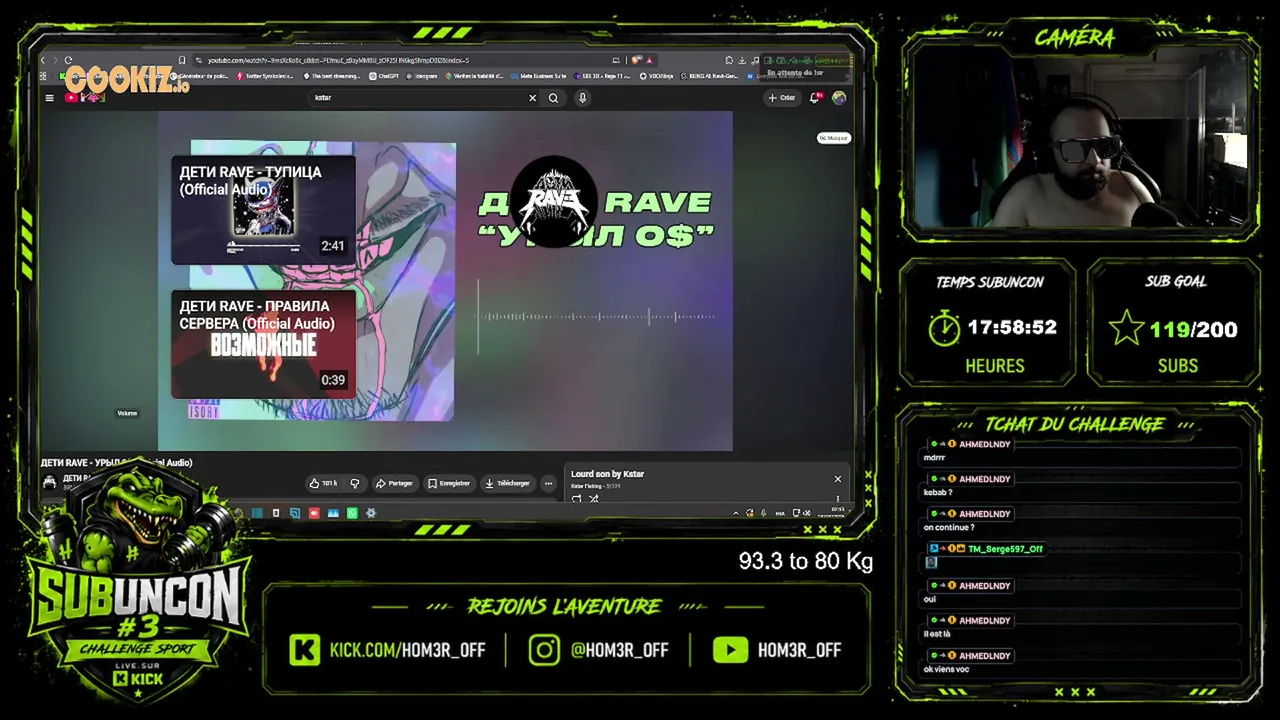Open the Meta Business Suite bookmark
This screenshot has width=1280, height=720.
[538, 76]
